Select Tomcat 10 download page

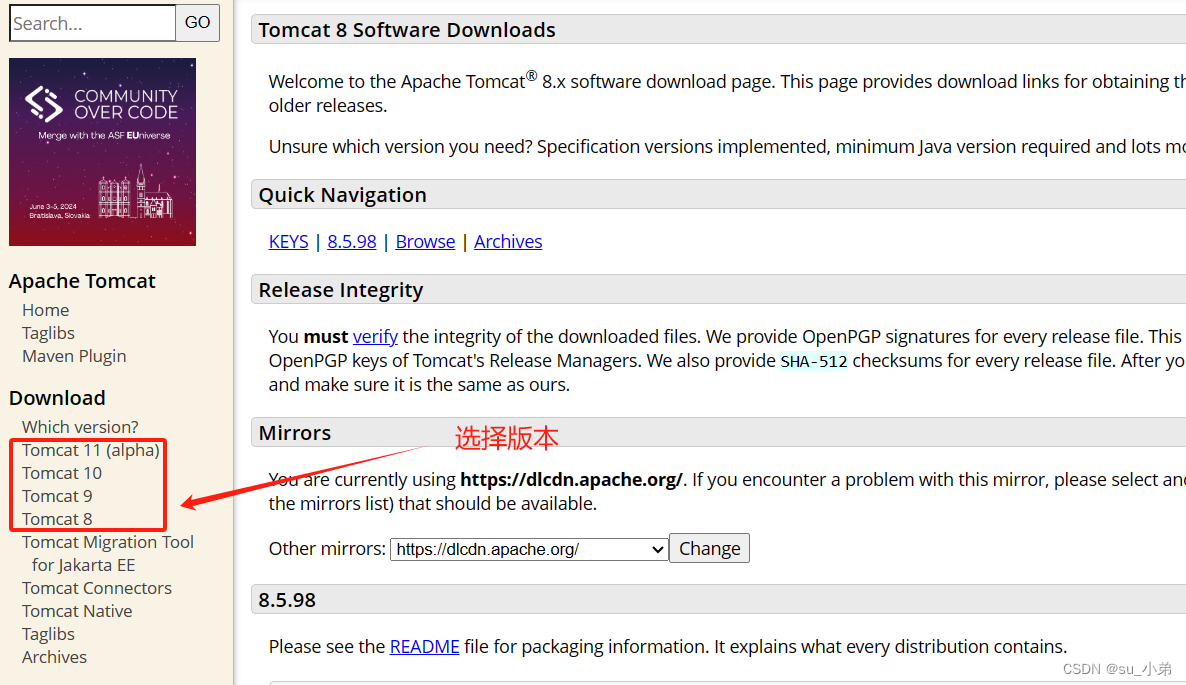pyautogui.click(x=61, y=472)
